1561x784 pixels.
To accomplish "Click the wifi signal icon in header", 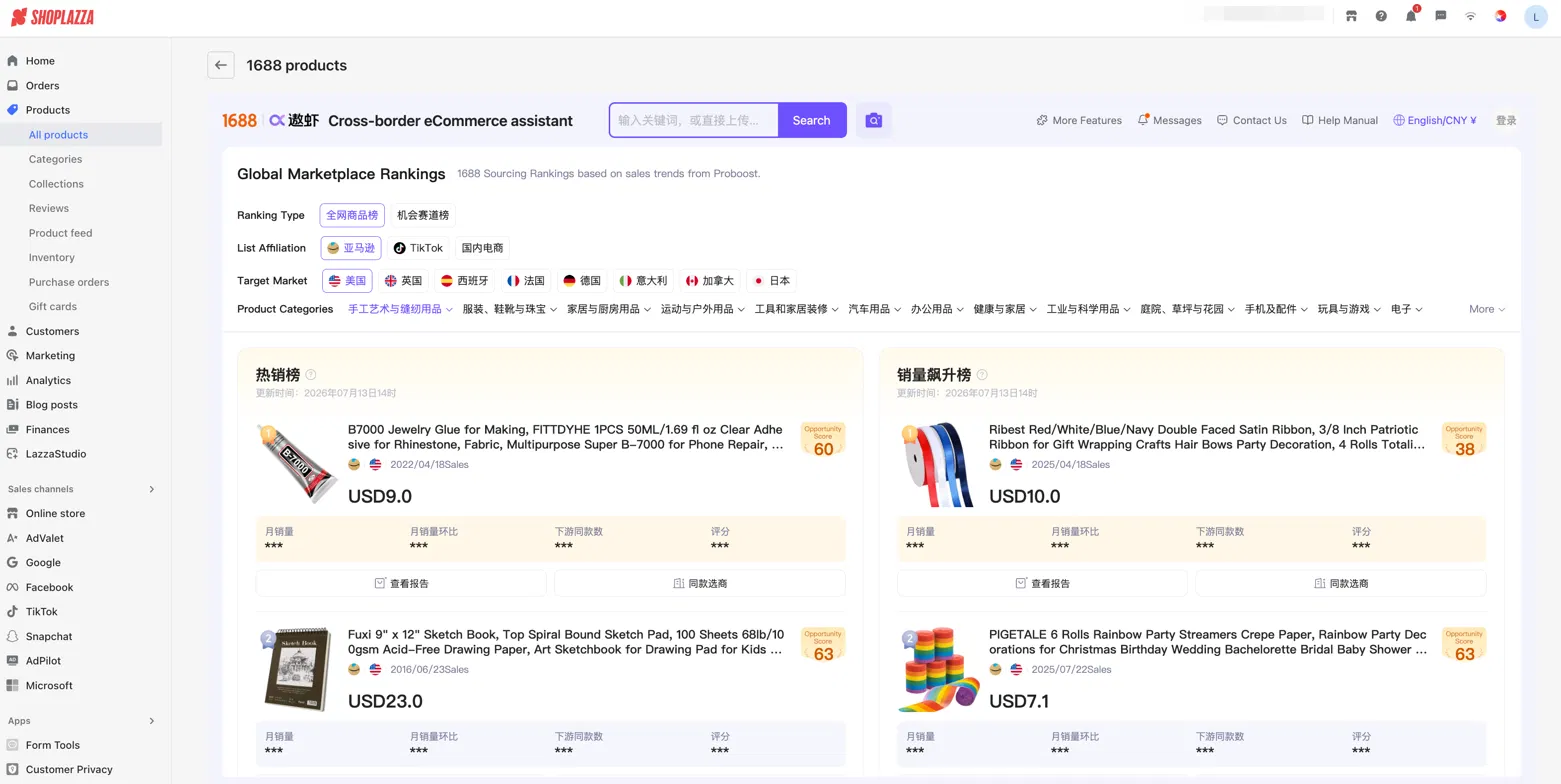I will pos(1471,16).
